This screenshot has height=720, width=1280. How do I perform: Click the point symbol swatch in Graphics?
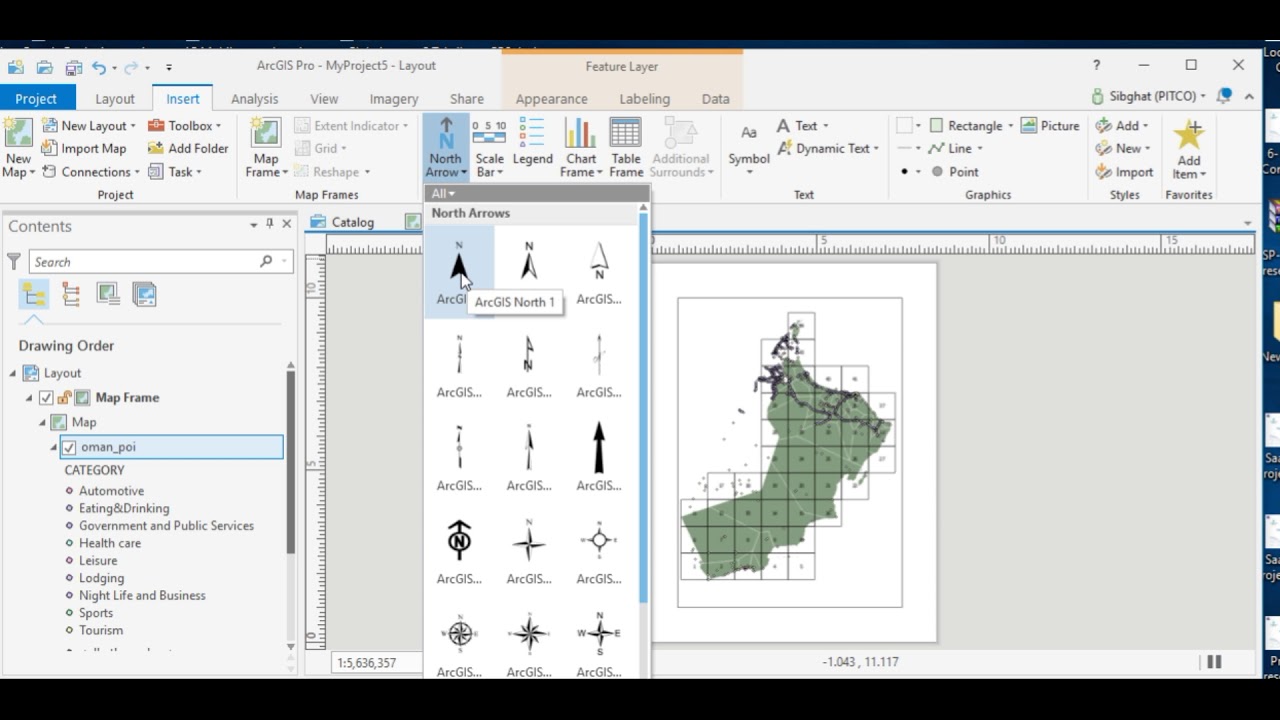tap(905, 172)
